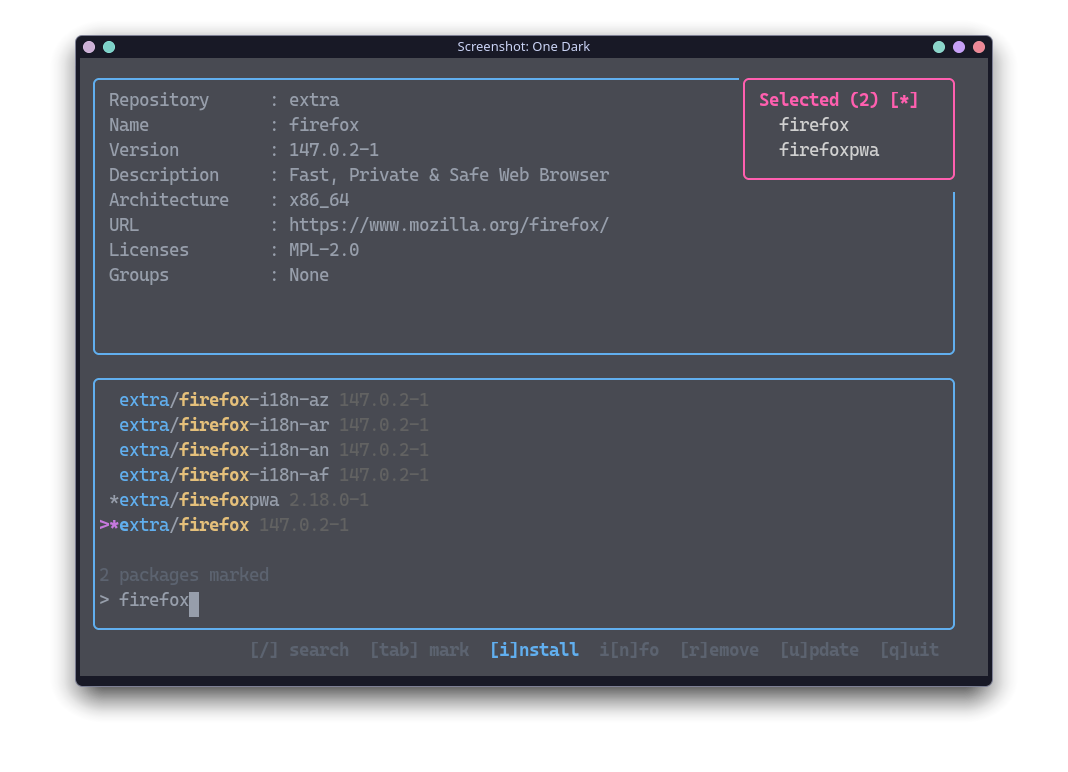The height and width of the screenshot is (772, 1068).
Task: Click firefox in the Selected panel
Action: 814,124
